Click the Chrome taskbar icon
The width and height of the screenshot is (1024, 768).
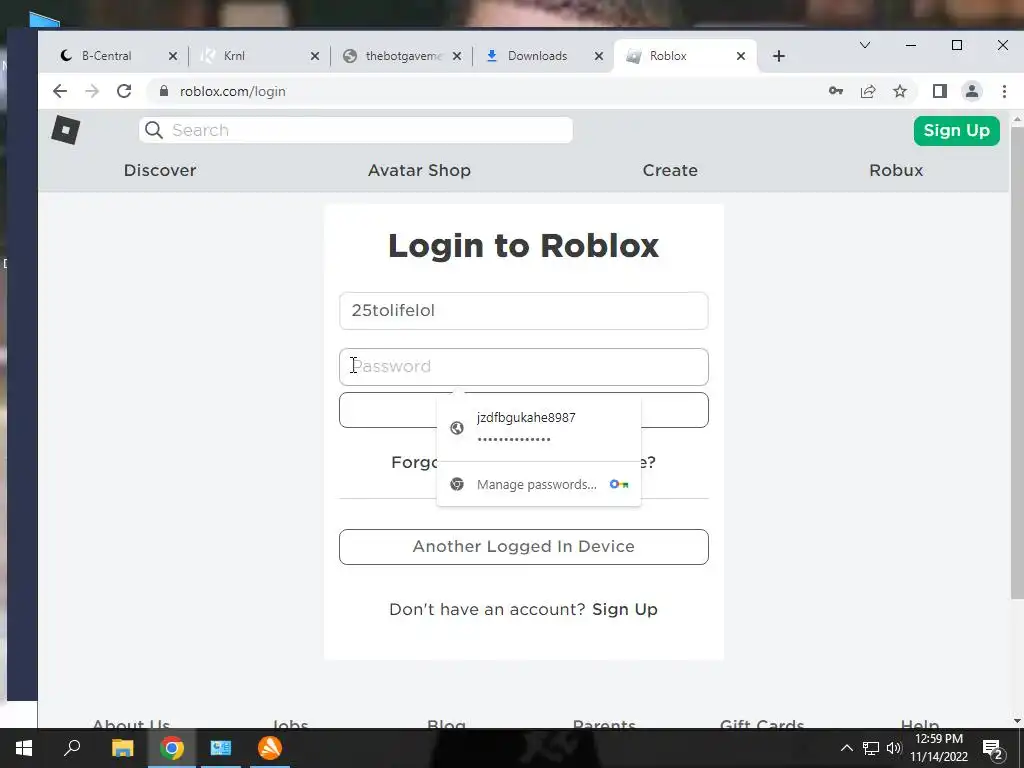tap(172, 748)
